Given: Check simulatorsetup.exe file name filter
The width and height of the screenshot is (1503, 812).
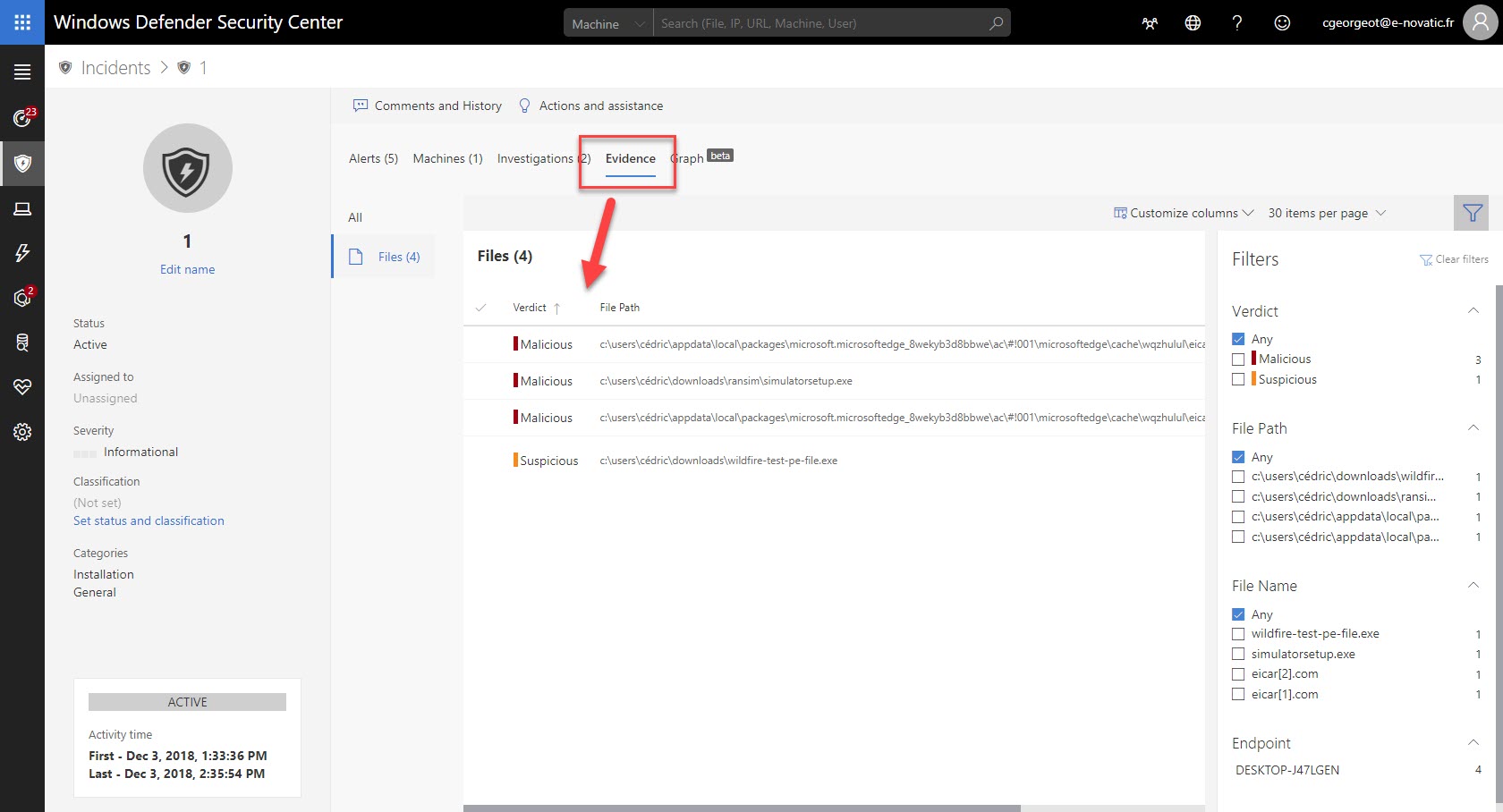Looking at the screenshot, I should tap(1239, 654).
